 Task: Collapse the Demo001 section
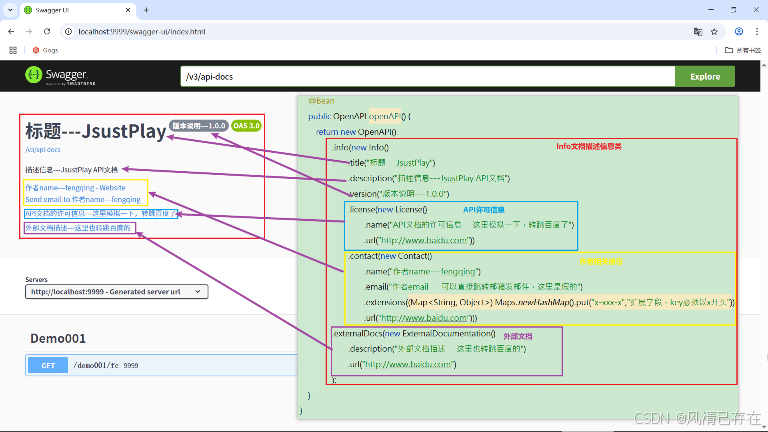click(58, 338)
